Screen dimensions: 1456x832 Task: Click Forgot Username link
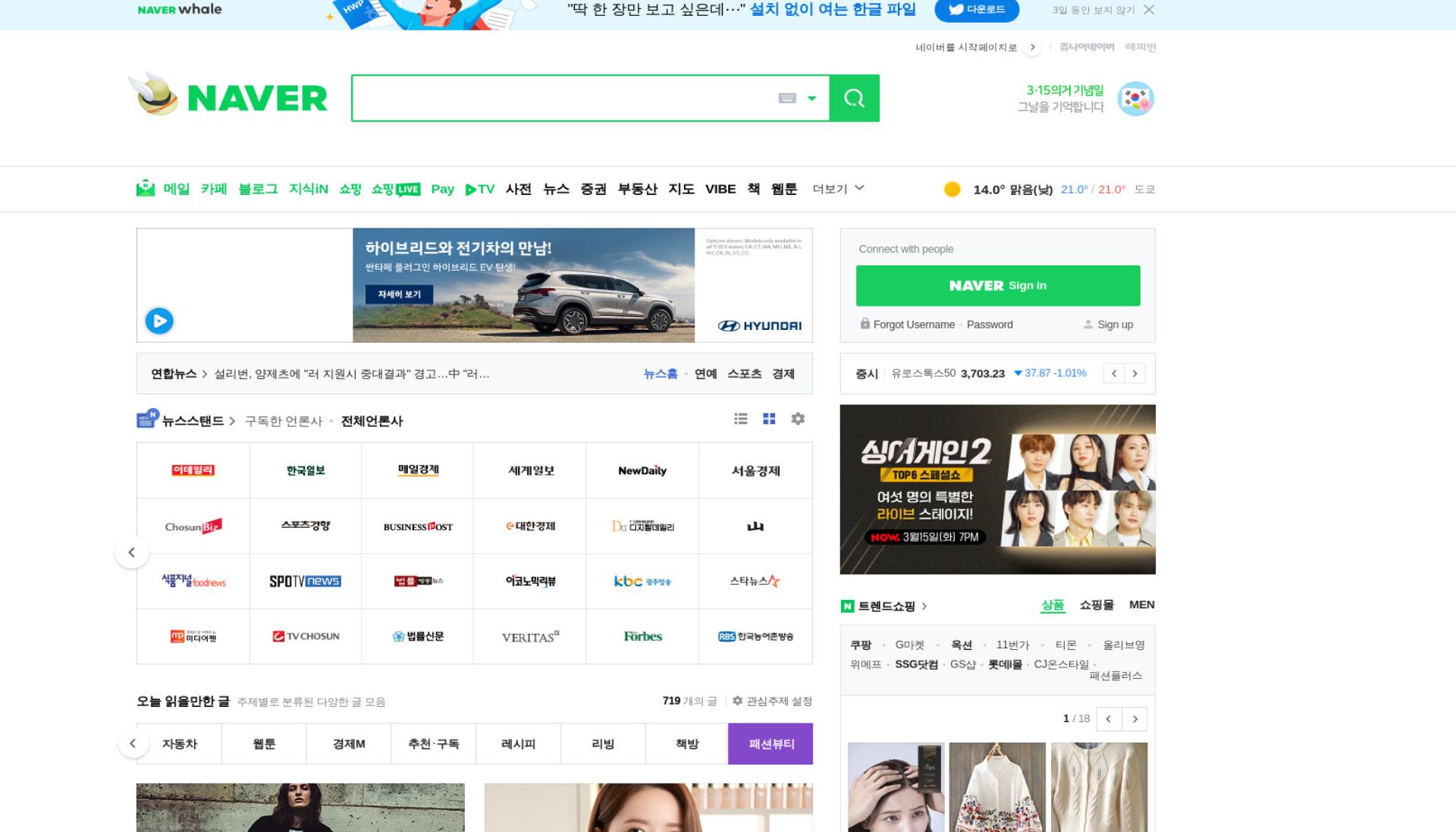coord(914,325)
